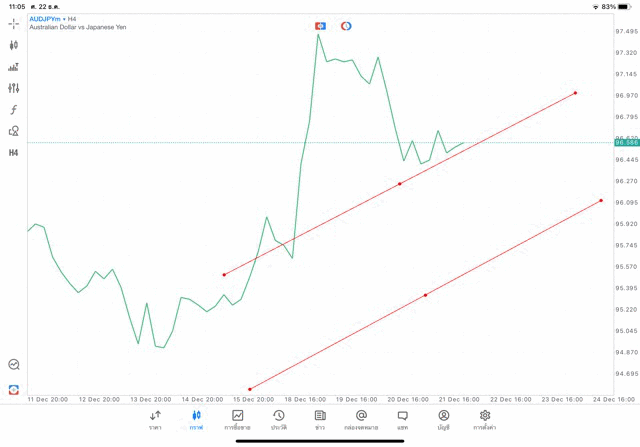The height and width of the screenshot is (447, 640).
Task: Switch to the การซื้อขาย trade tab
Action: click(238, 420)
